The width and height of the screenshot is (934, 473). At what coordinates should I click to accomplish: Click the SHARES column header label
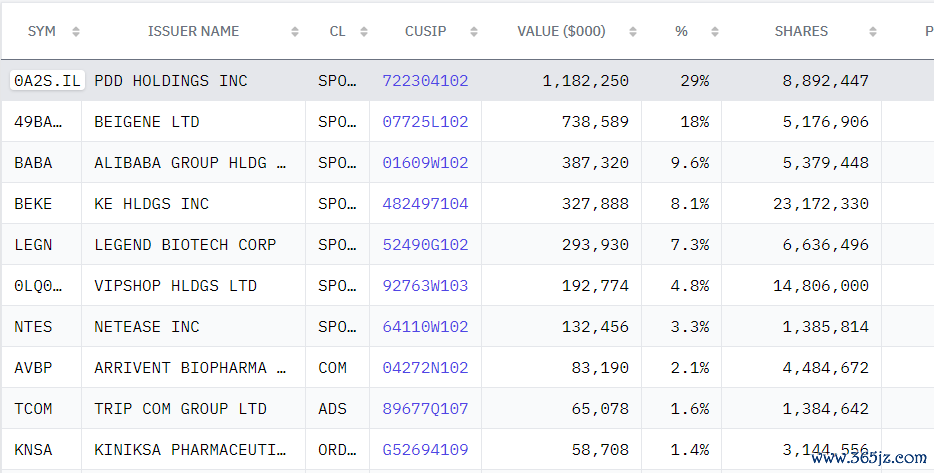pyautogui.click(x=801, y=32)
